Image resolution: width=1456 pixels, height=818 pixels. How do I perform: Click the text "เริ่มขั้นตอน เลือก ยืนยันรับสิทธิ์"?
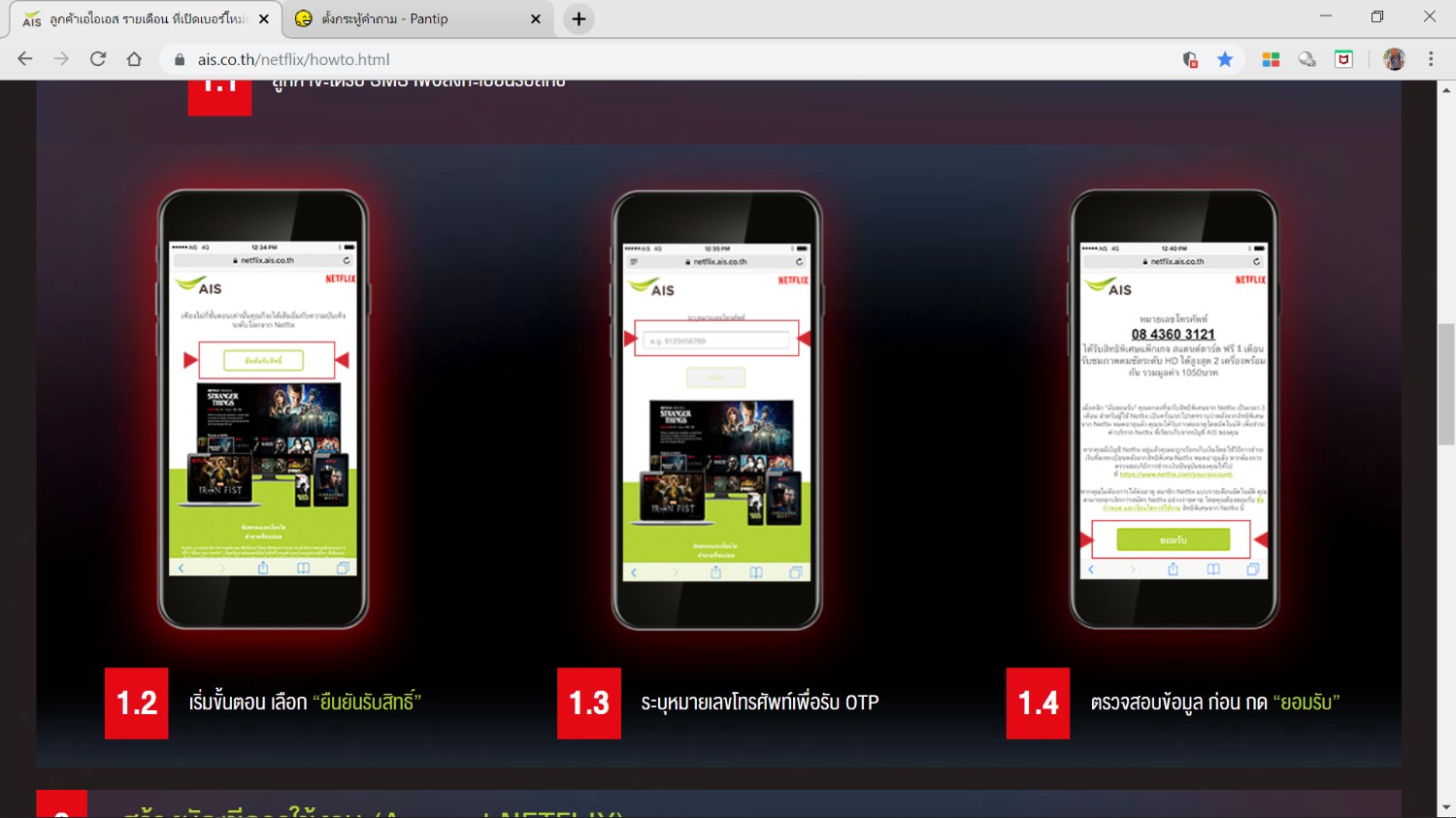(x=305, y=701)
